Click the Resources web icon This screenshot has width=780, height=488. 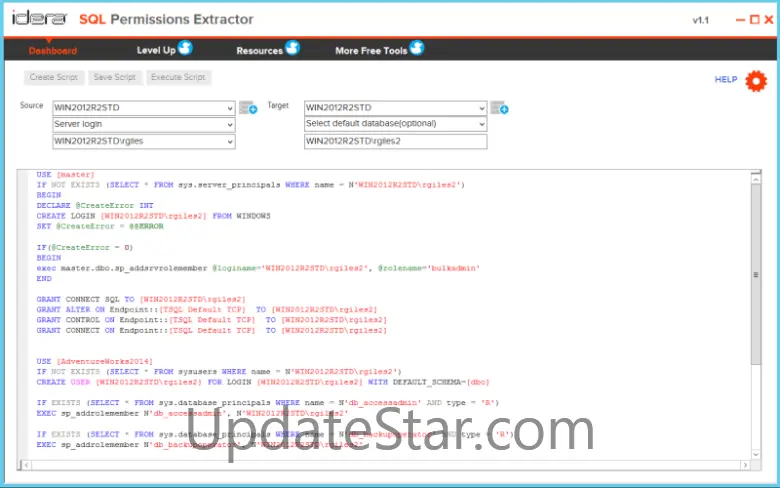[292, 48]
